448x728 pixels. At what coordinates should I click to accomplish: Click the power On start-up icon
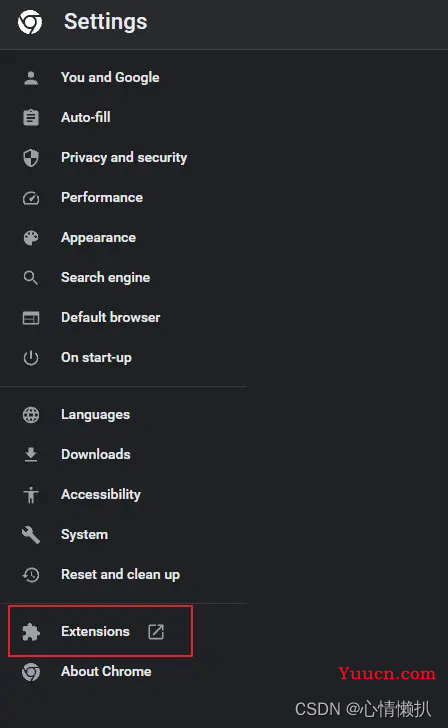31,358
